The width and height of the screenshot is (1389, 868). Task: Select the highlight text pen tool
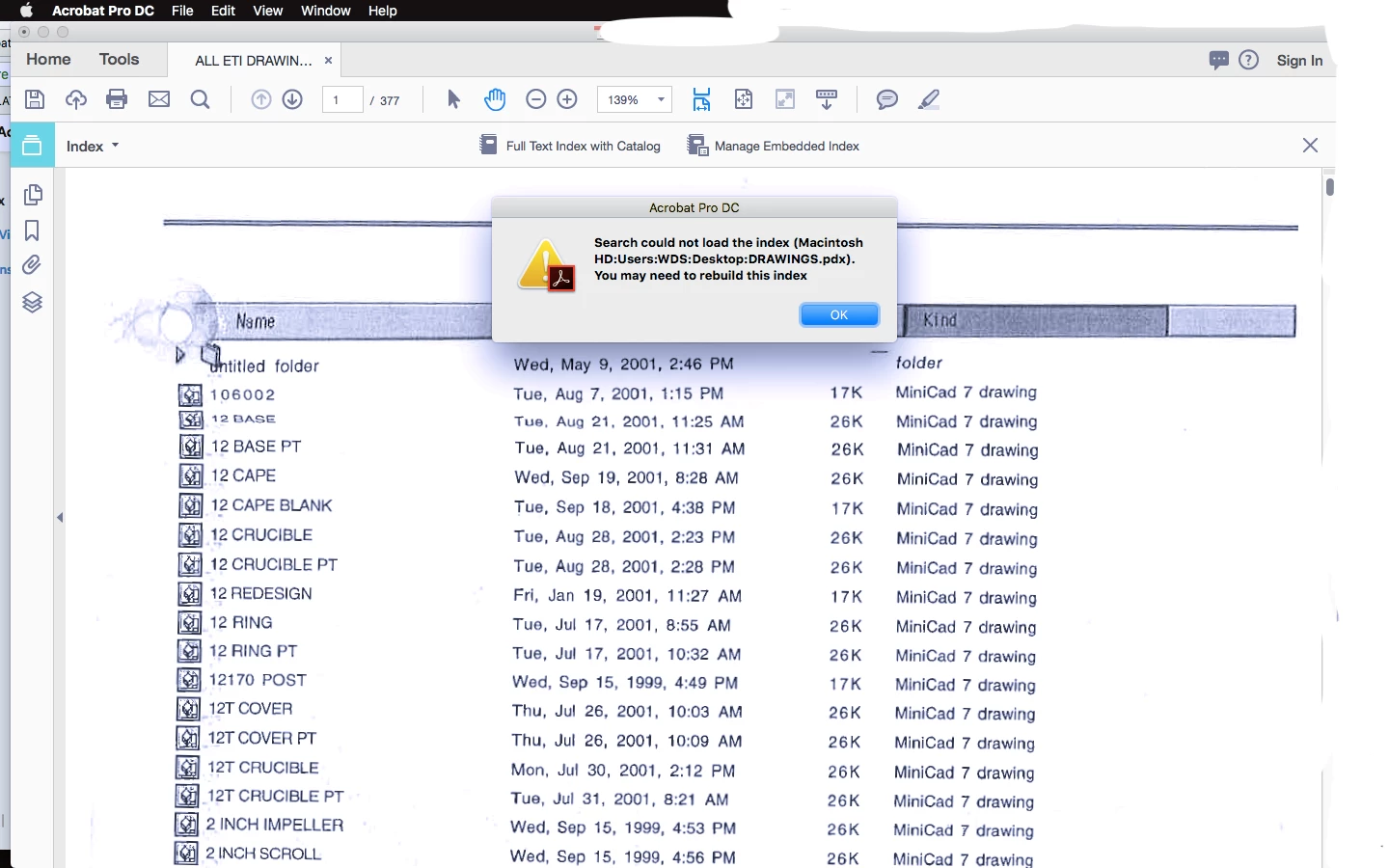pyautogui.click(x=929, y=99)
